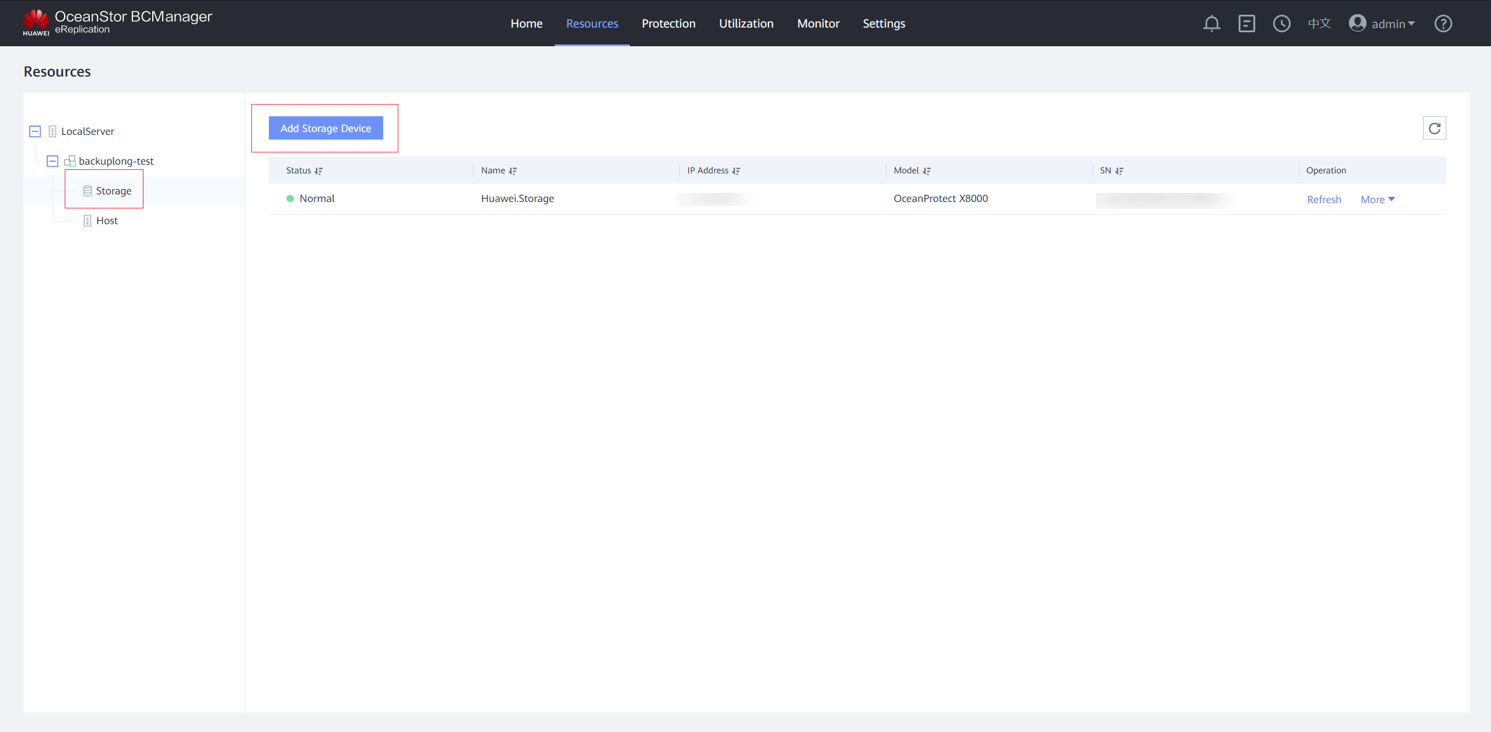1491x732 pixels.
Task: Switch language to 中文
Action: tap(1319, 23)
